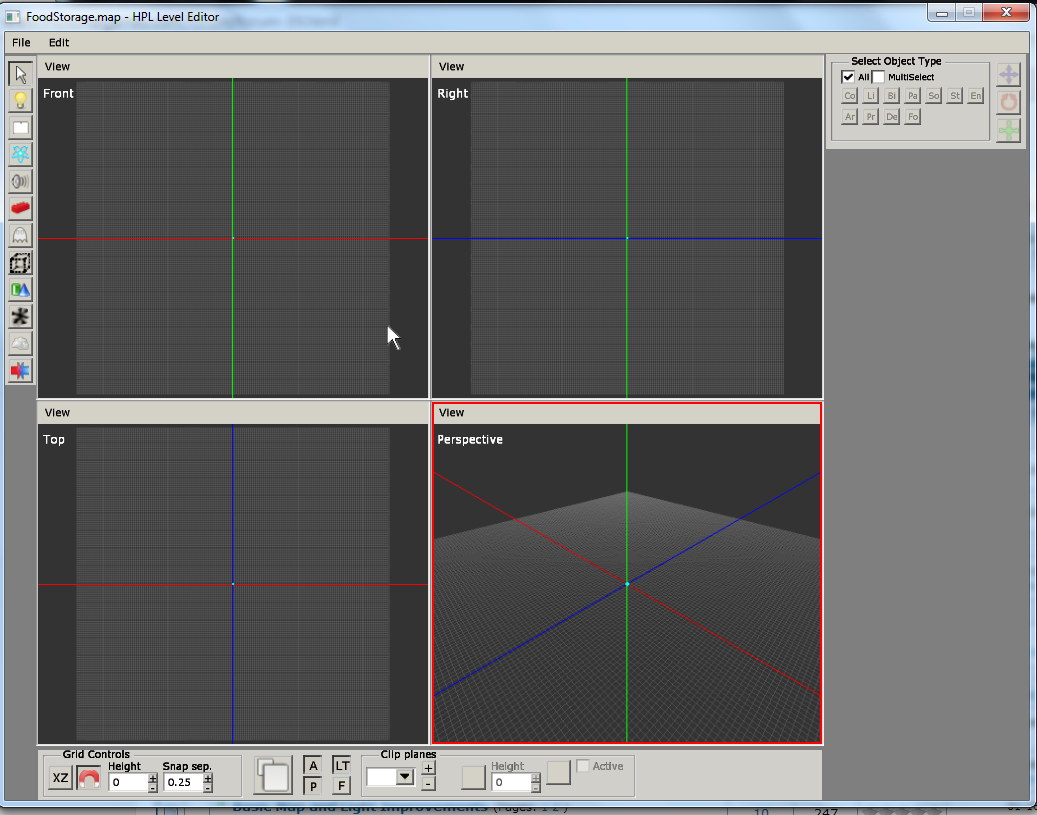Activate the Billboard tool icon
Screen dimensions: 1037x815
(20, 128)
